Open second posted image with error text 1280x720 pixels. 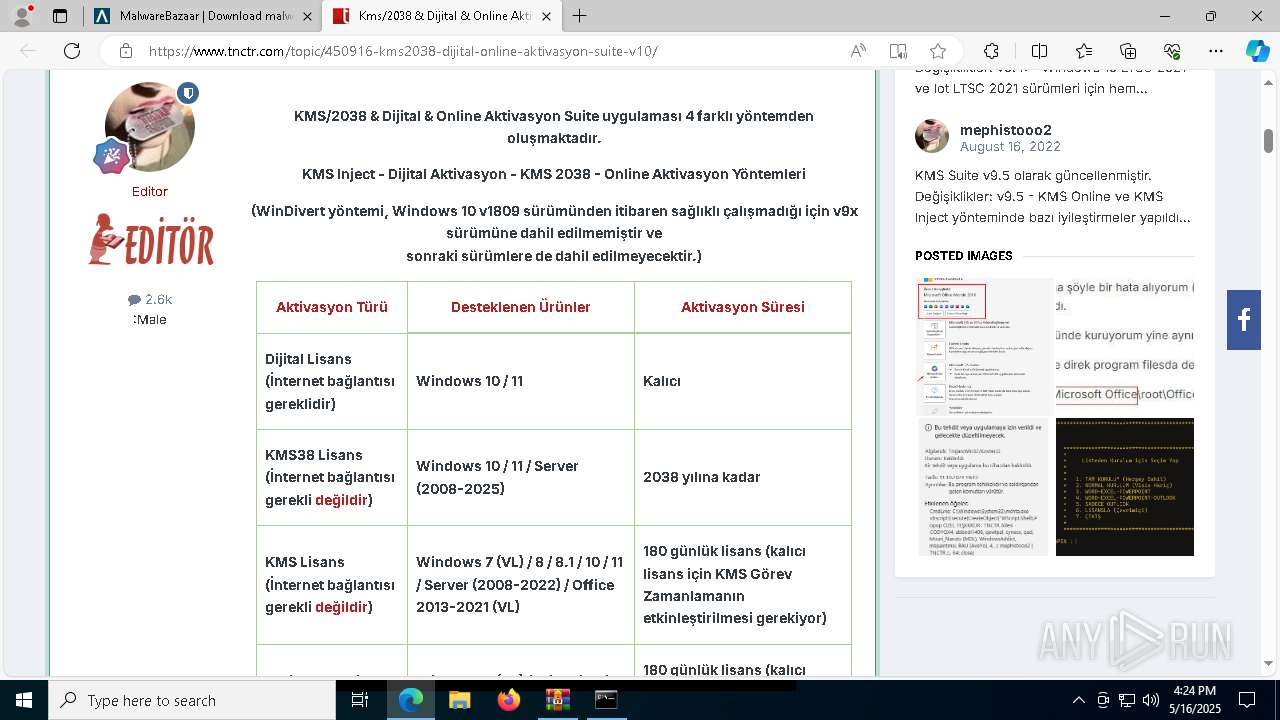[x=1125, y=346]
